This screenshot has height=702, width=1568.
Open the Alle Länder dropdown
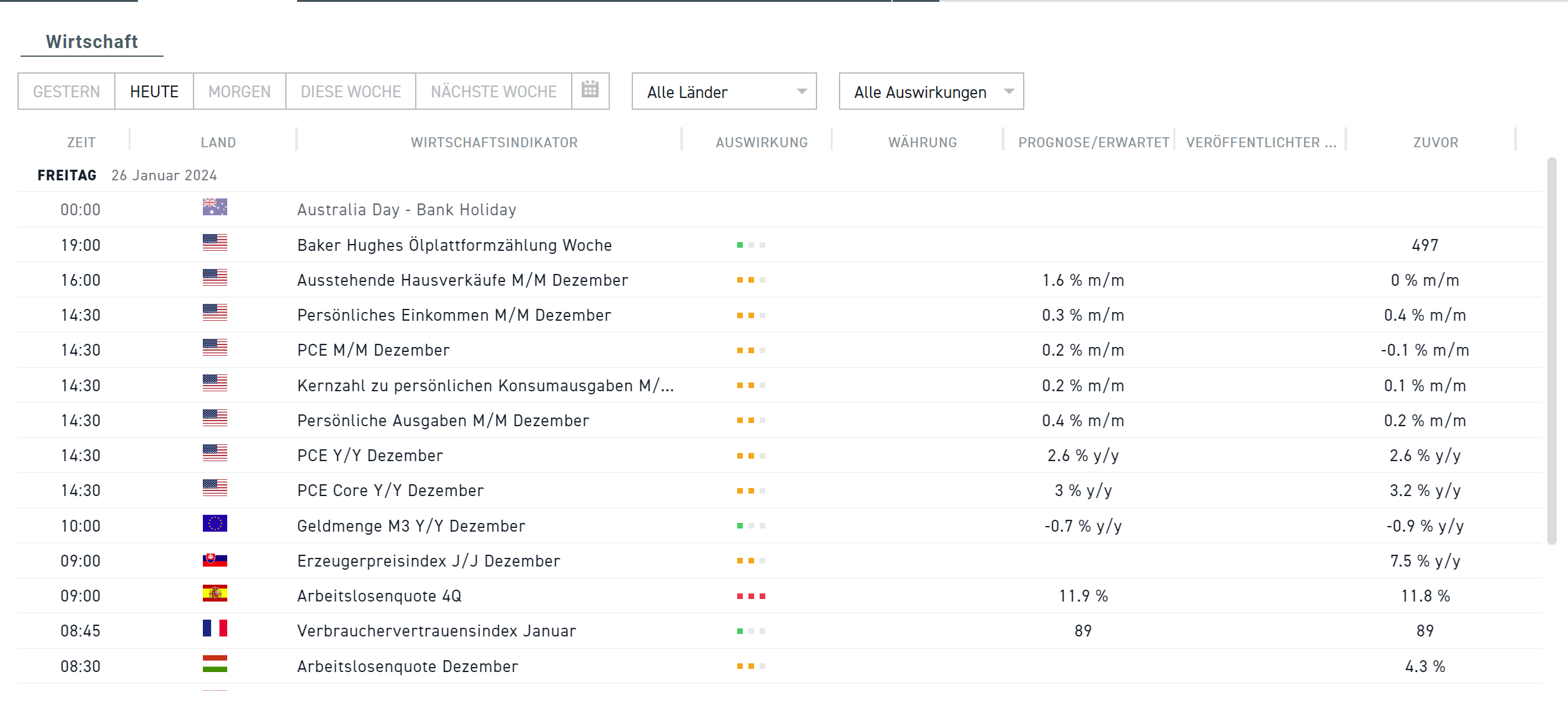(x=723, y=92)
